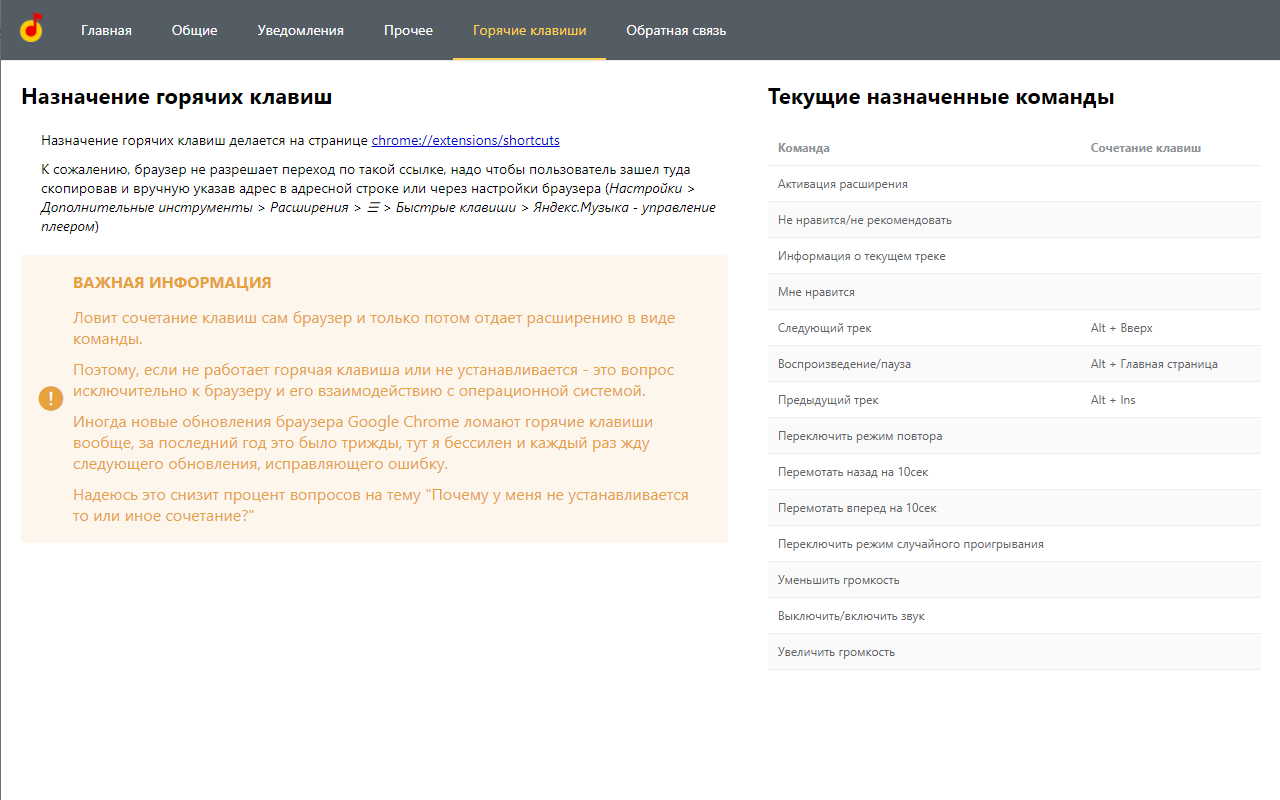The image size is (1280, 800).
Task: Go to the Уведомления tab
Action: click(x=300, y=30)
